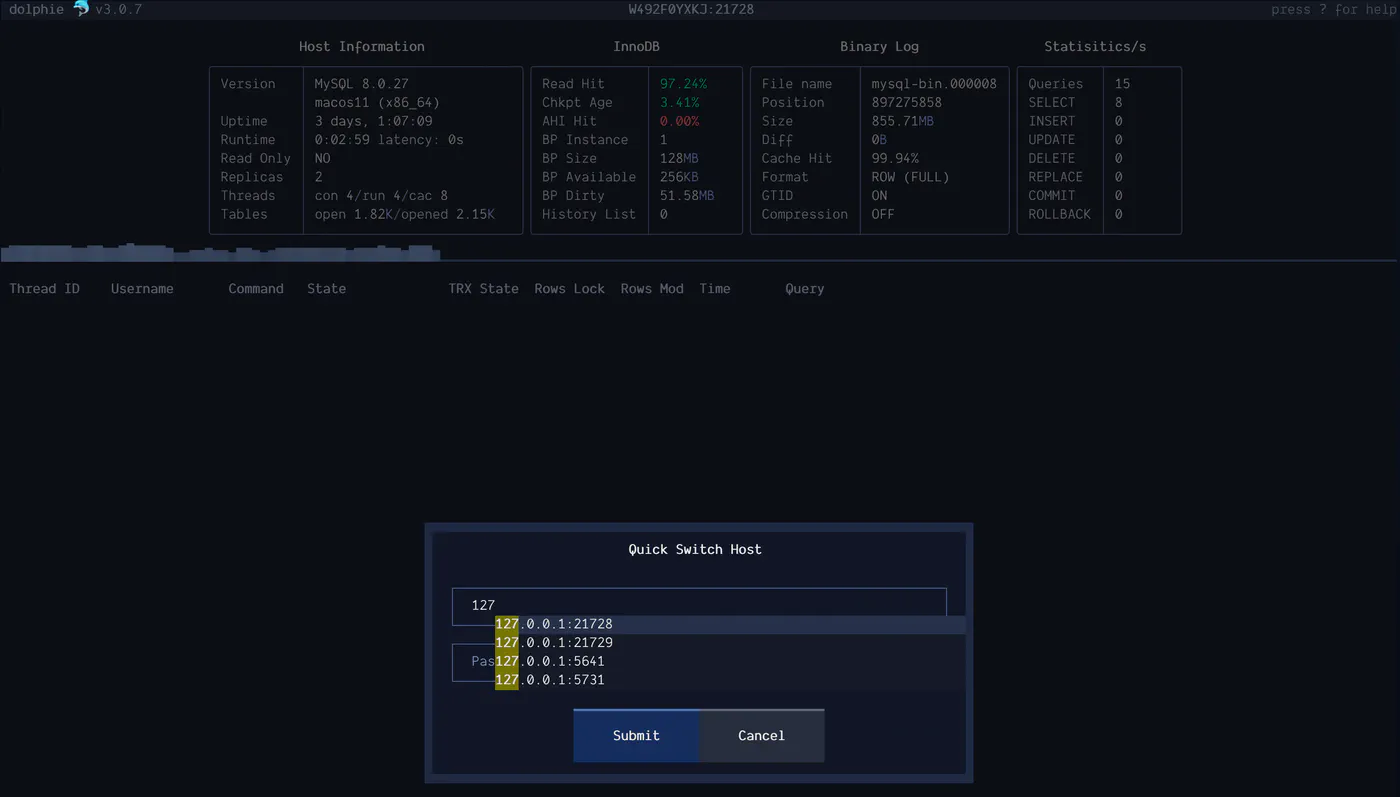Click the Query column header

[805, 289]
